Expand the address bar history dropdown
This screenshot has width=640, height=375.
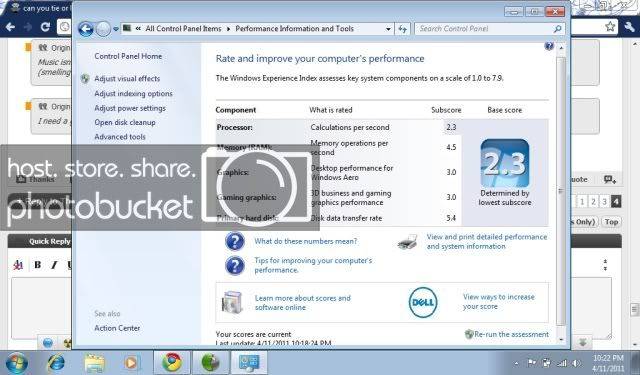click(x=388, y=29)
